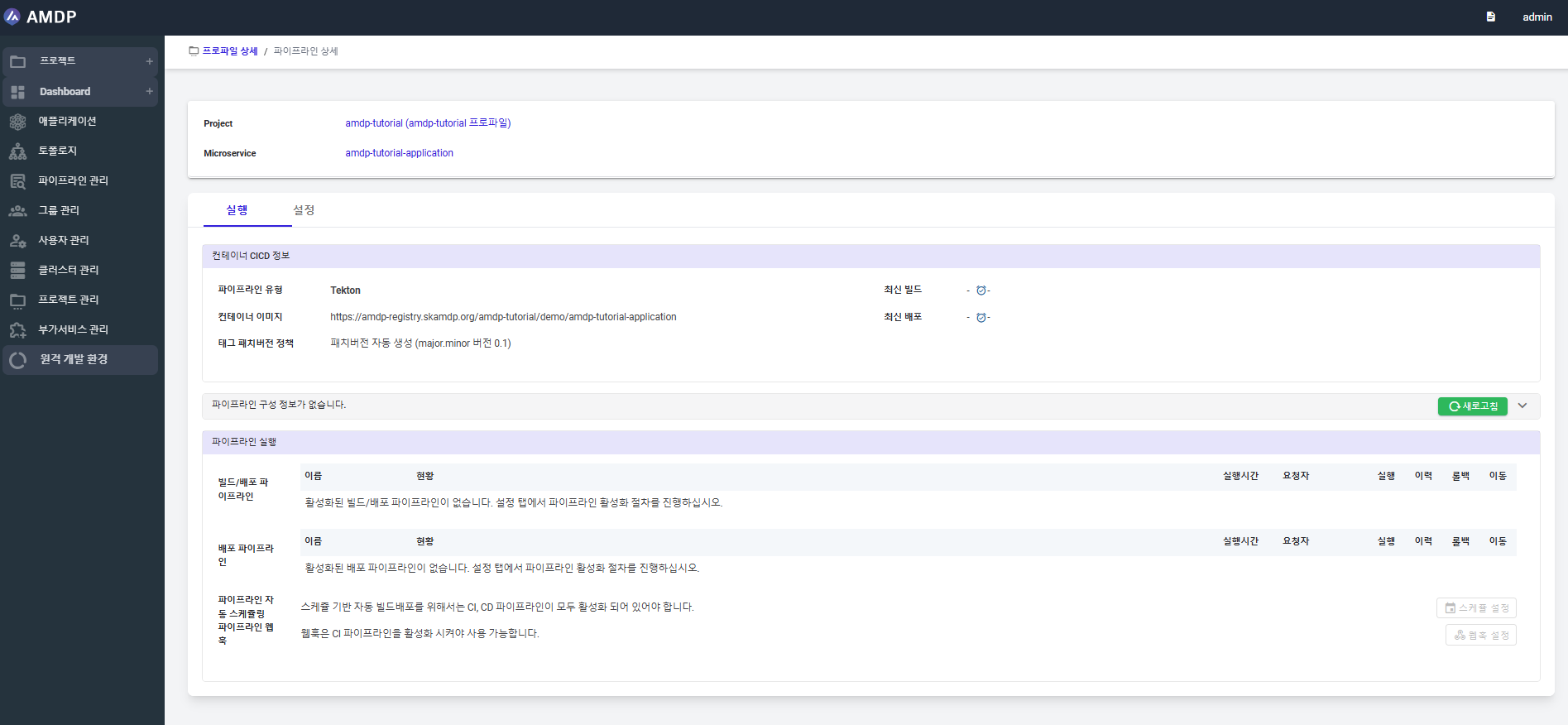Open the 애플리케이션 gear-flower icon
Screen dimensions: 1568x725
pos(17,122)
